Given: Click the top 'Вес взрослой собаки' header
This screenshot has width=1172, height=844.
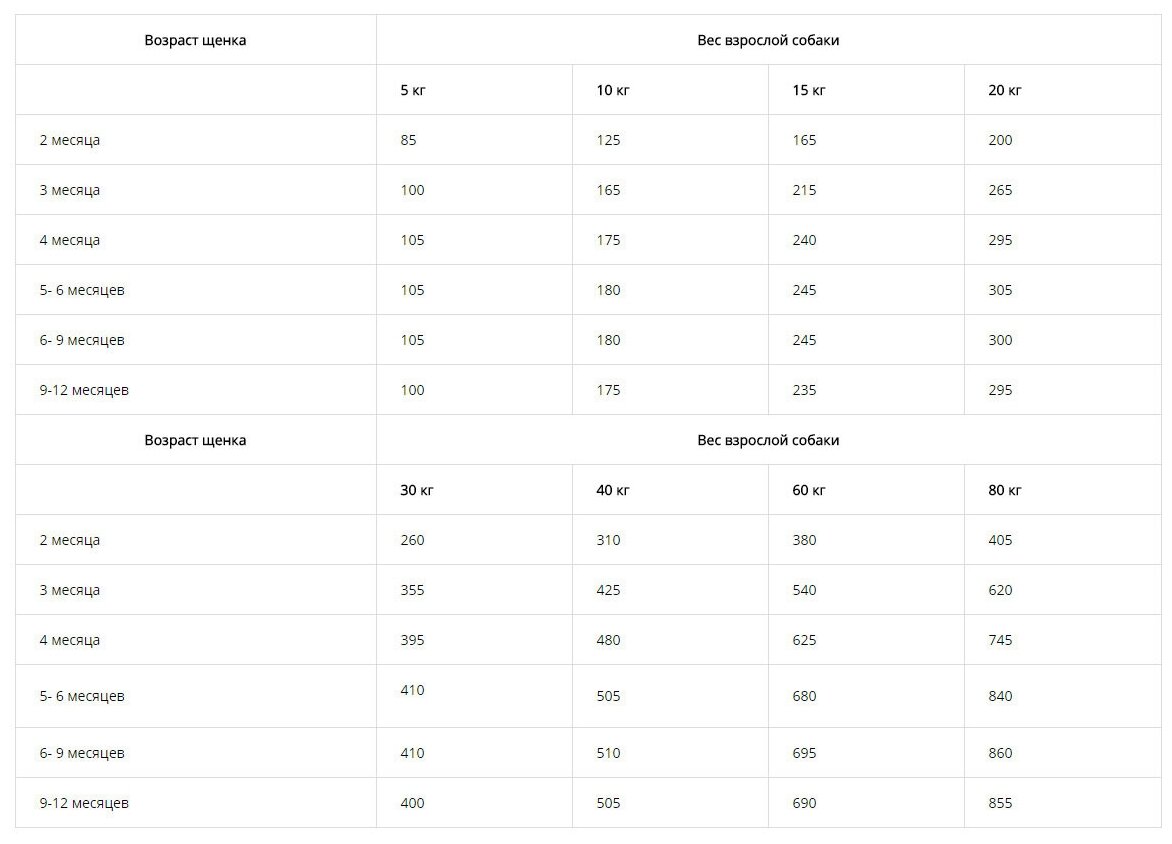Looking at the screenshot, I should click(768, 41).
